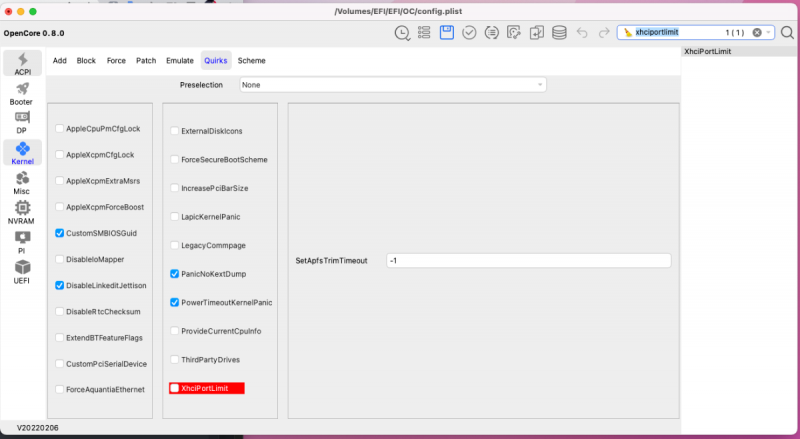Switch to the Patch tab
This screenshot has height=439, width=800.
tap(146, 60)
